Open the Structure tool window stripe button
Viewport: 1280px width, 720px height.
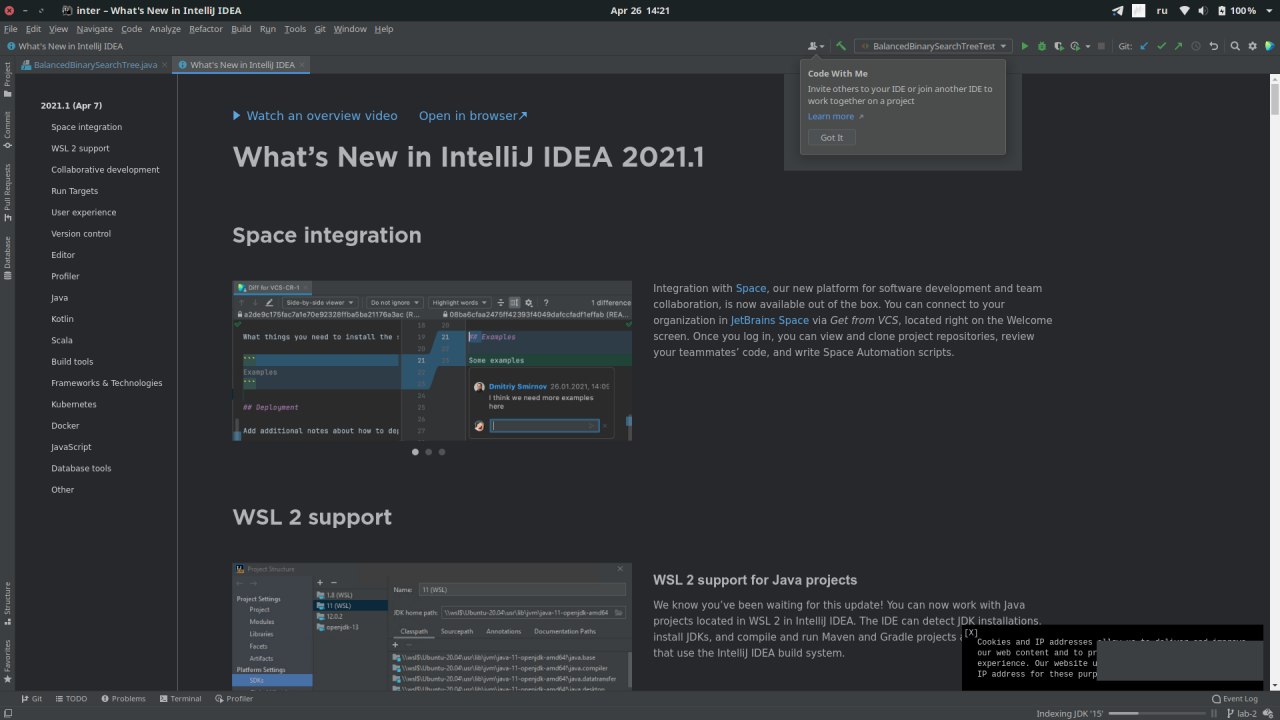pyautogui.click(x=7, y=603)
